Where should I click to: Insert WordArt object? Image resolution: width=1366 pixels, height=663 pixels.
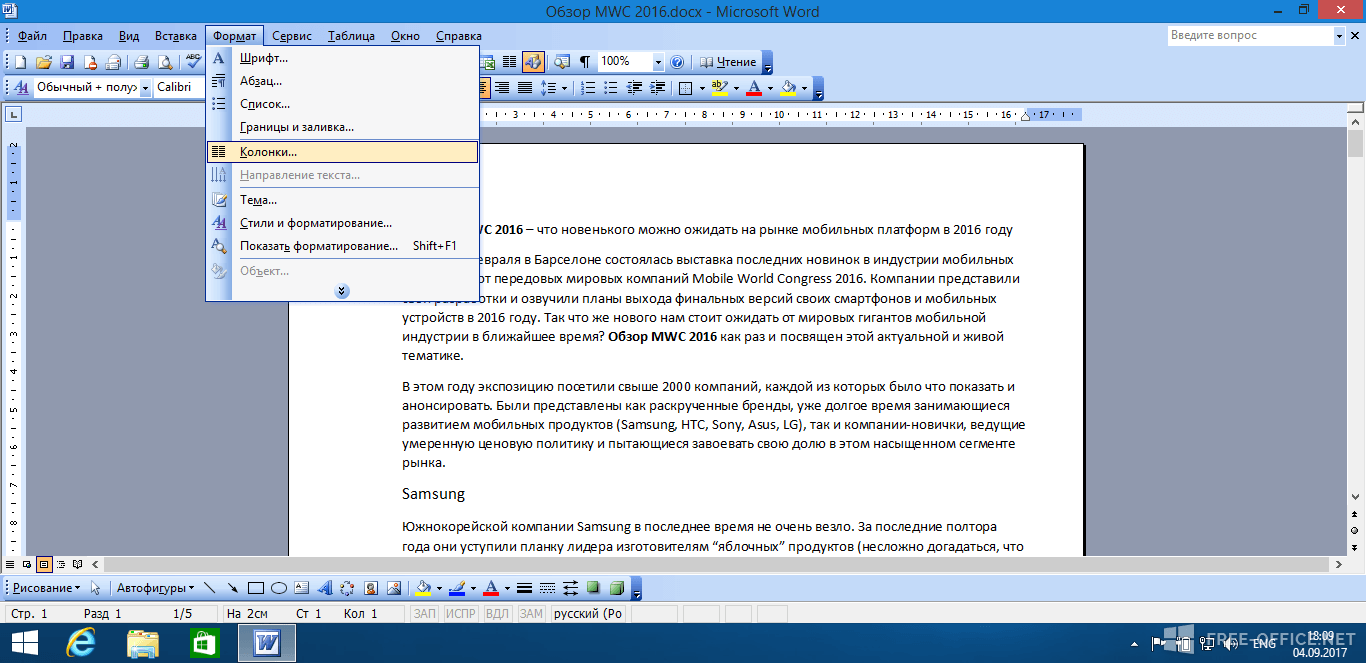[324, 588]
